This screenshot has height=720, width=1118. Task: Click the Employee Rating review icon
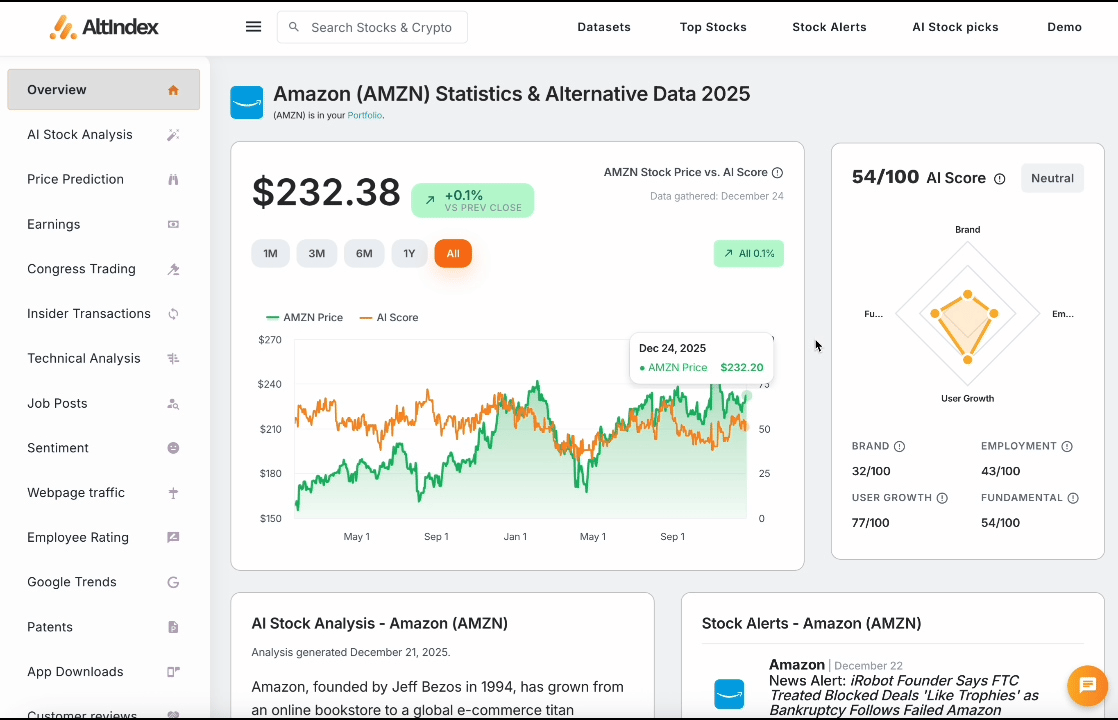[x=173, y=538]
